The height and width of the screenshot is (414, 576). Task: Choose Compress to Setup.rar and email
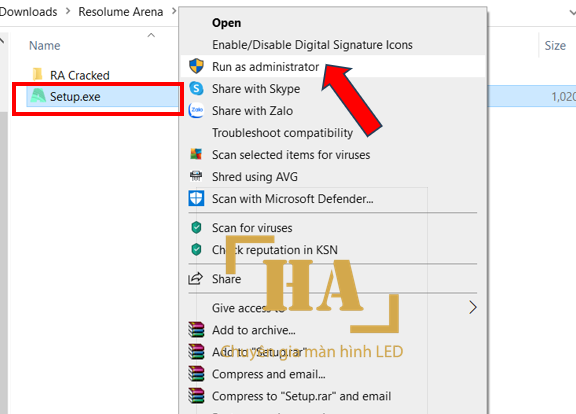click(x=301, y=396)
